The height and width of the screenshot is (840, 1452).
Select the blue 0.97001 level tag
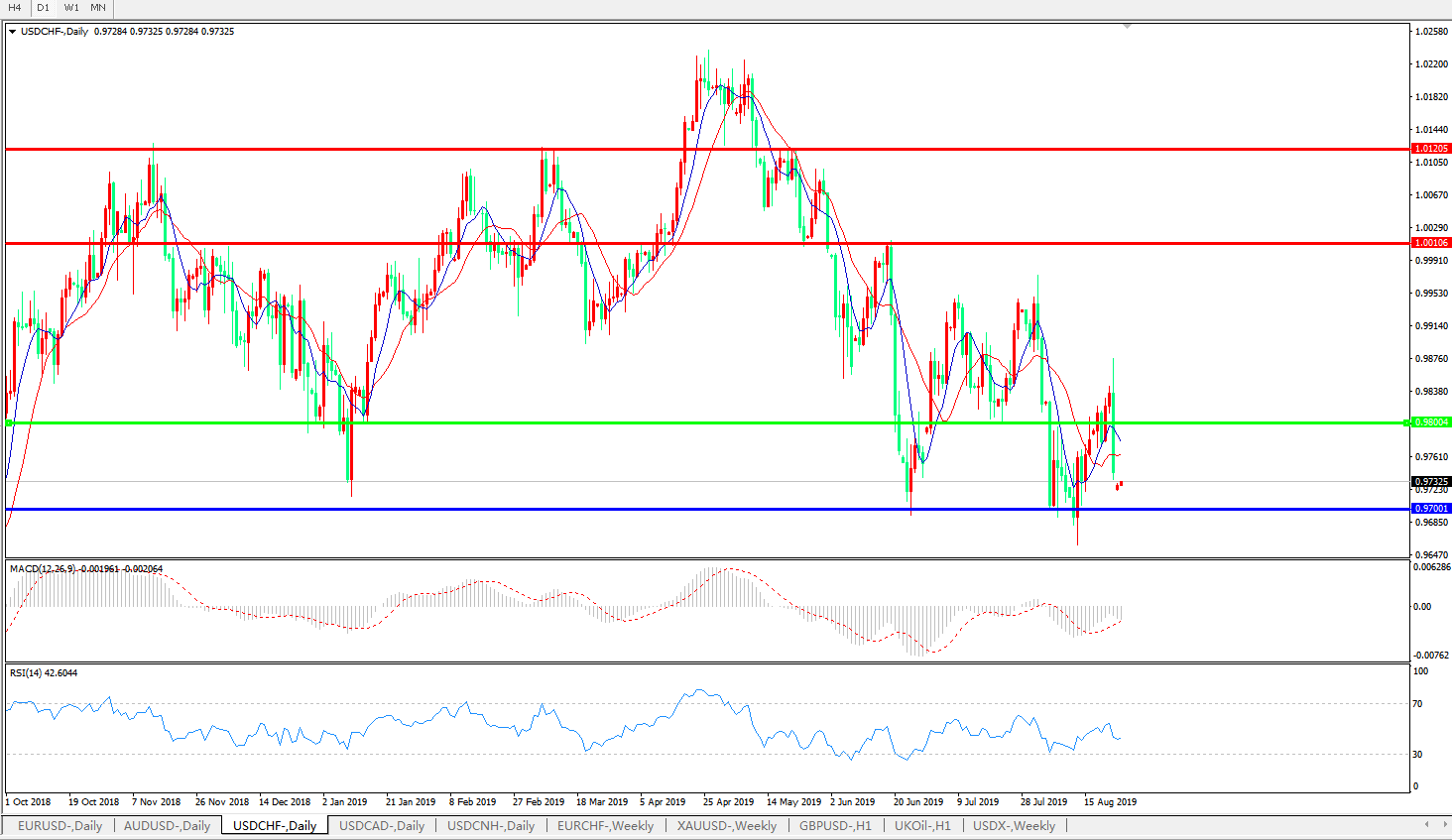[x=1430, y=509]
